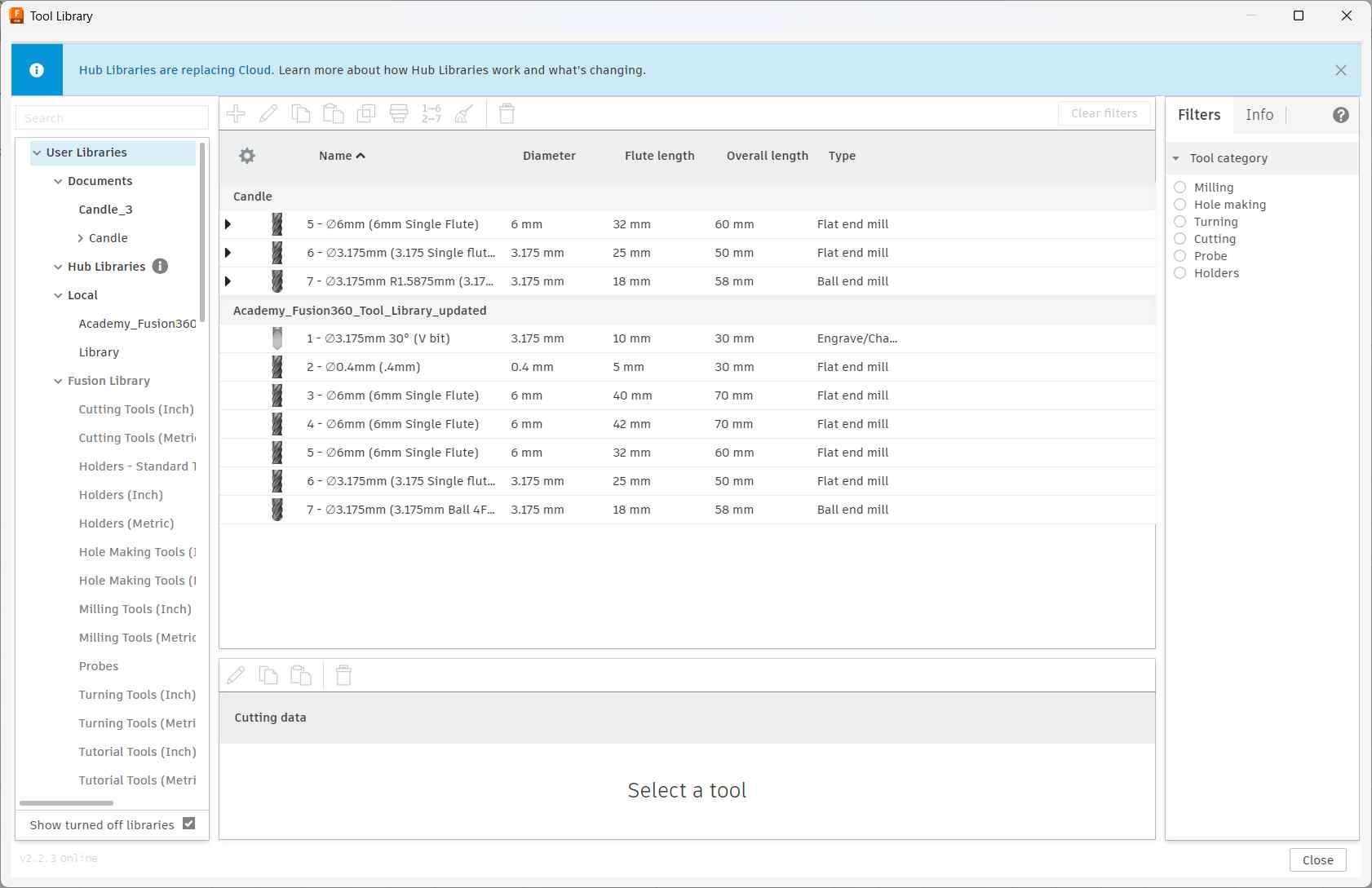
Task: Select the Milling category radio button
Action: [1179, 187]
